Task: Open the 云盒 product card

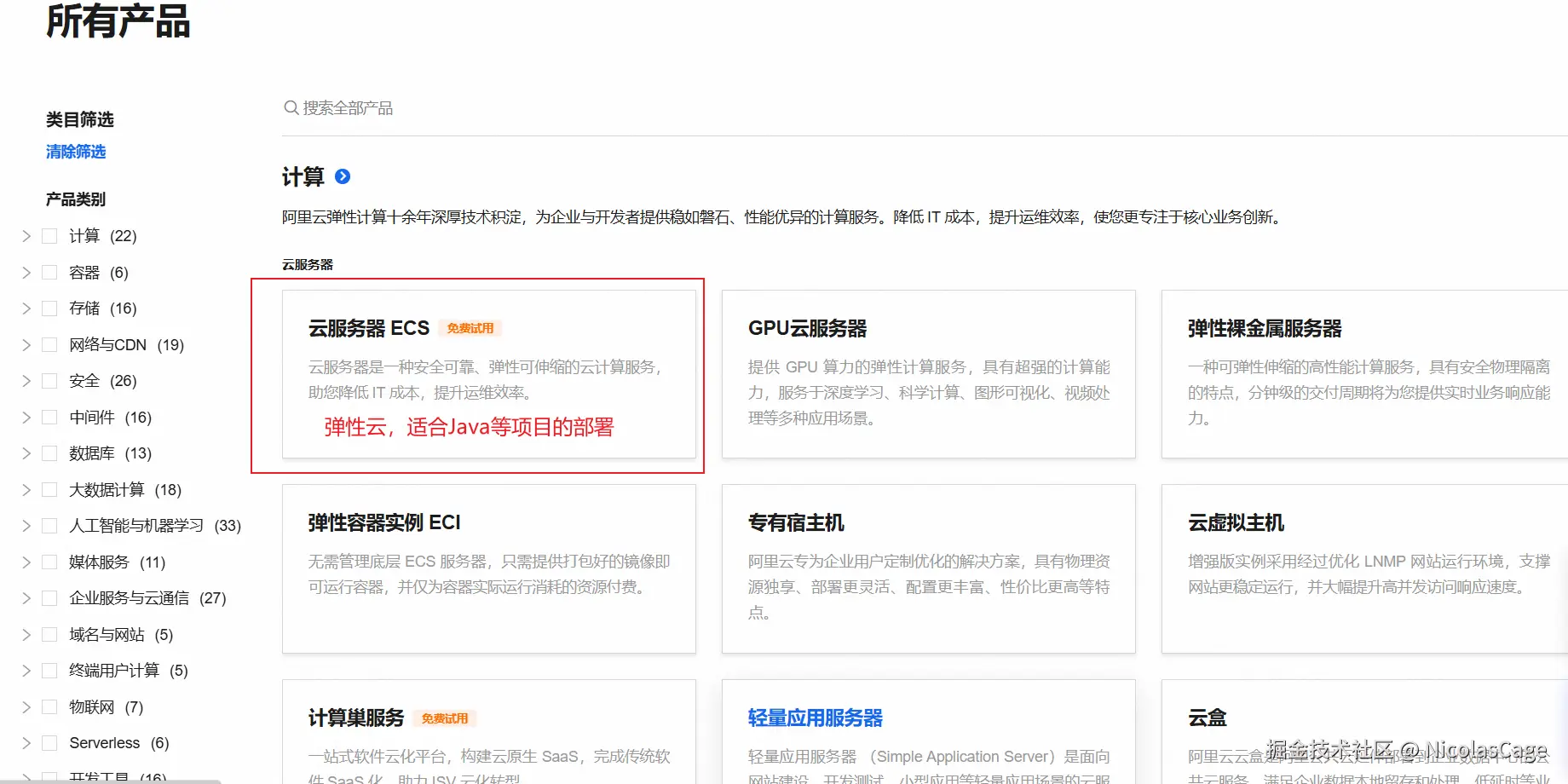Action: 1365,732
